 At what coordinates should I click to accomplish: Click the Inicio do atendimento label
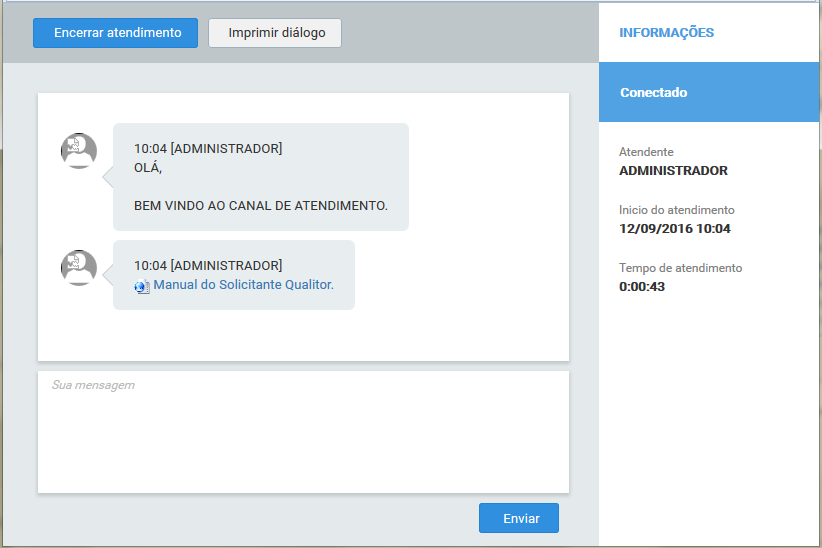[x=677, y=210]
